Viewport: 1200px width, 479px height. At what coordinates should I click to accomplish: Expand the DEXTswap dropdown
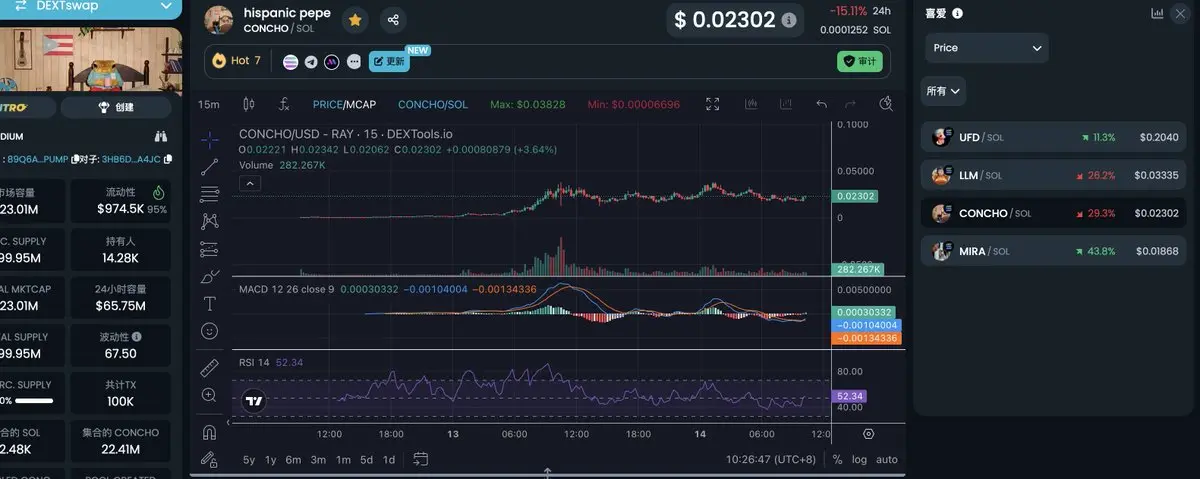click(166, 6)
